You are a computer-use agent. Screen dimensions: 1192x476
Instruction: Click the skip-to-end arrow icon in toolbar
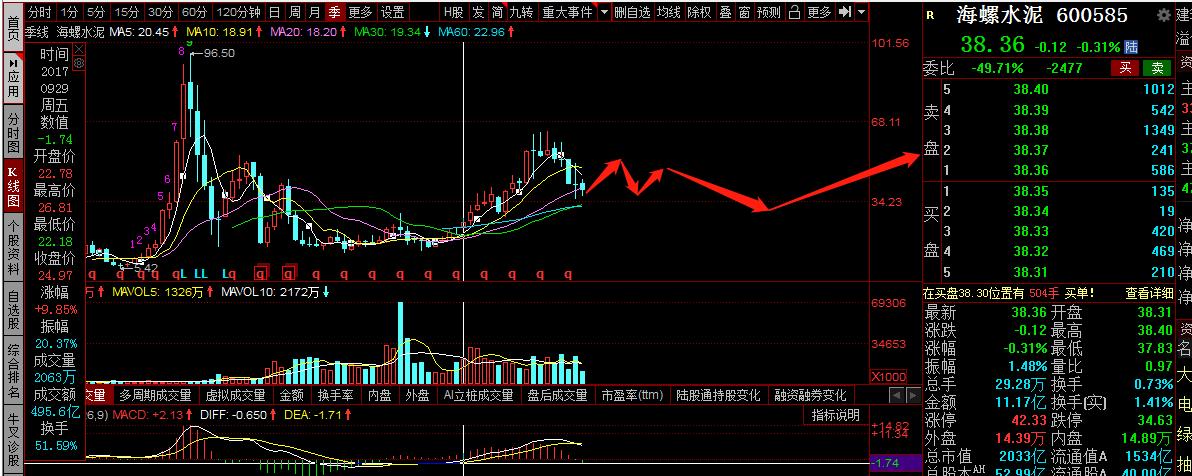(845, 12)
